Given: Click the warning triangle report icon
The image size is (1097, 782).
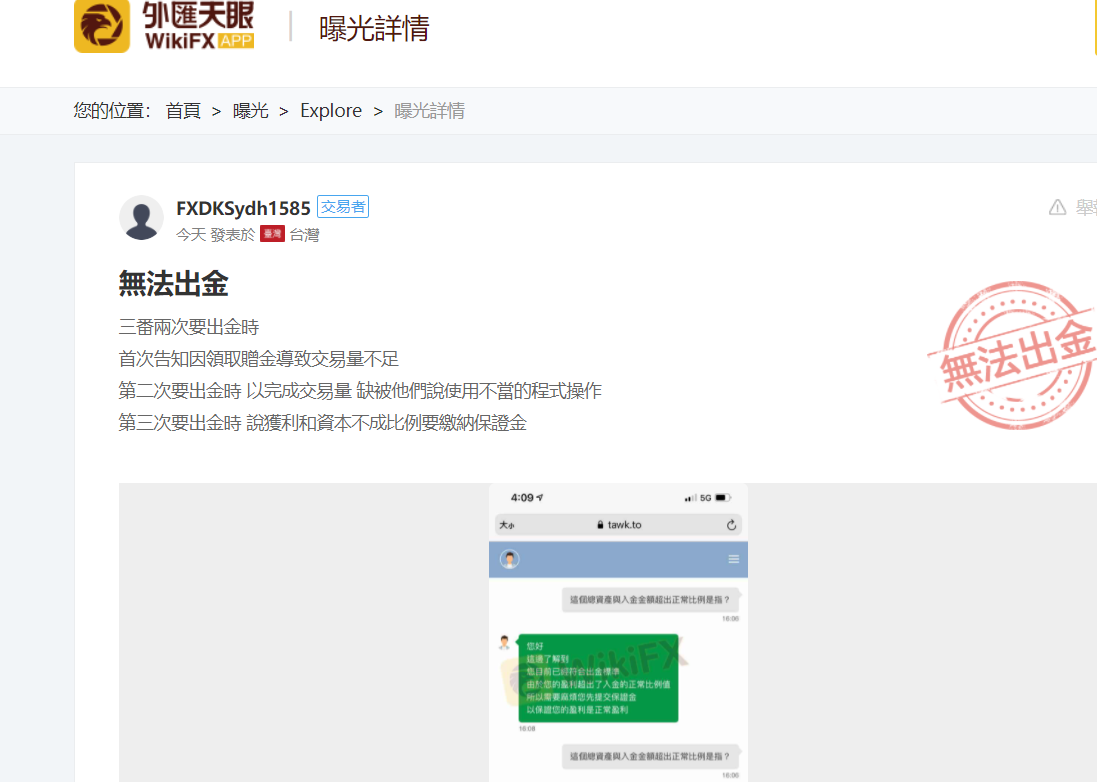Looking at the screenshot, I should pos(1057,207).
